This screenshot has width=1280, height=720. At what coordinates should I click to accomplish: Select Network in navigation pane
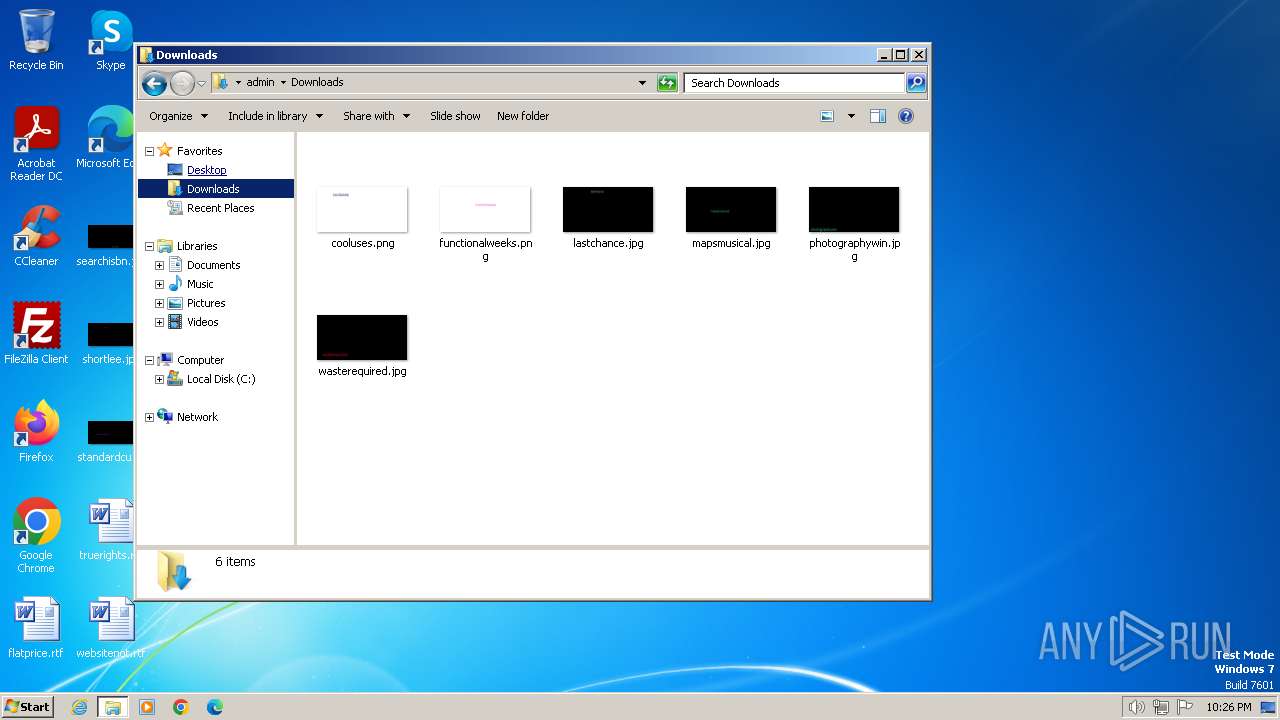point(196,417)
